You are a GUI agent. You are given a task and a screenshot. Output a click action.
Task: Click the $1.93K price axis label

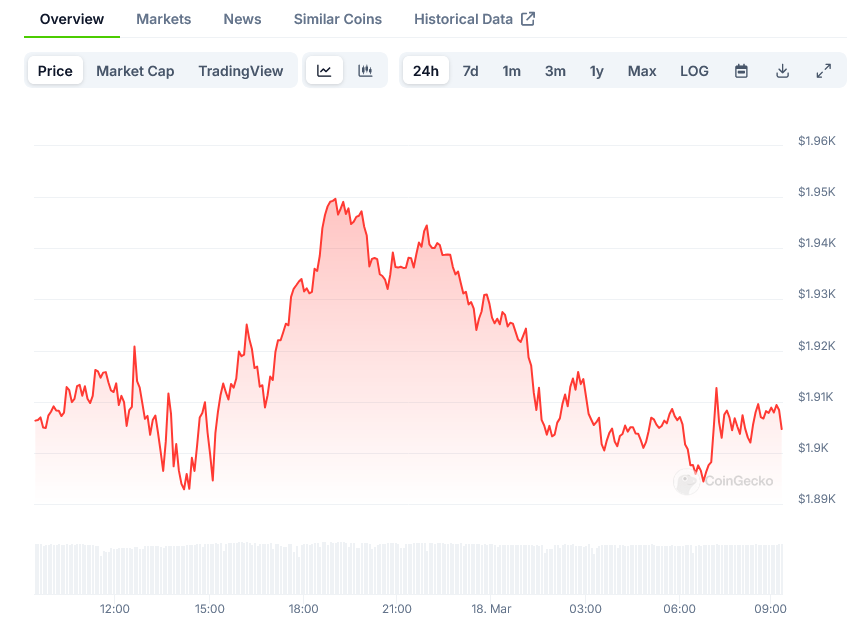(x=816, y=294)
